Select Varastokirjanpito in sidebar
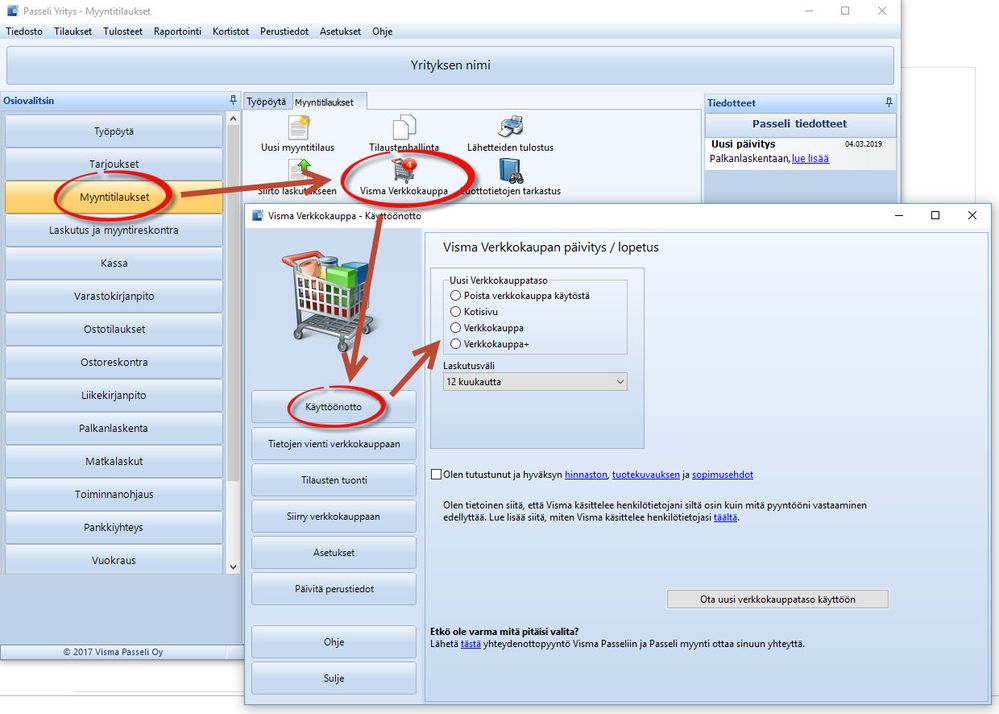Screen dimensions: 999x714 pos(114,296)
